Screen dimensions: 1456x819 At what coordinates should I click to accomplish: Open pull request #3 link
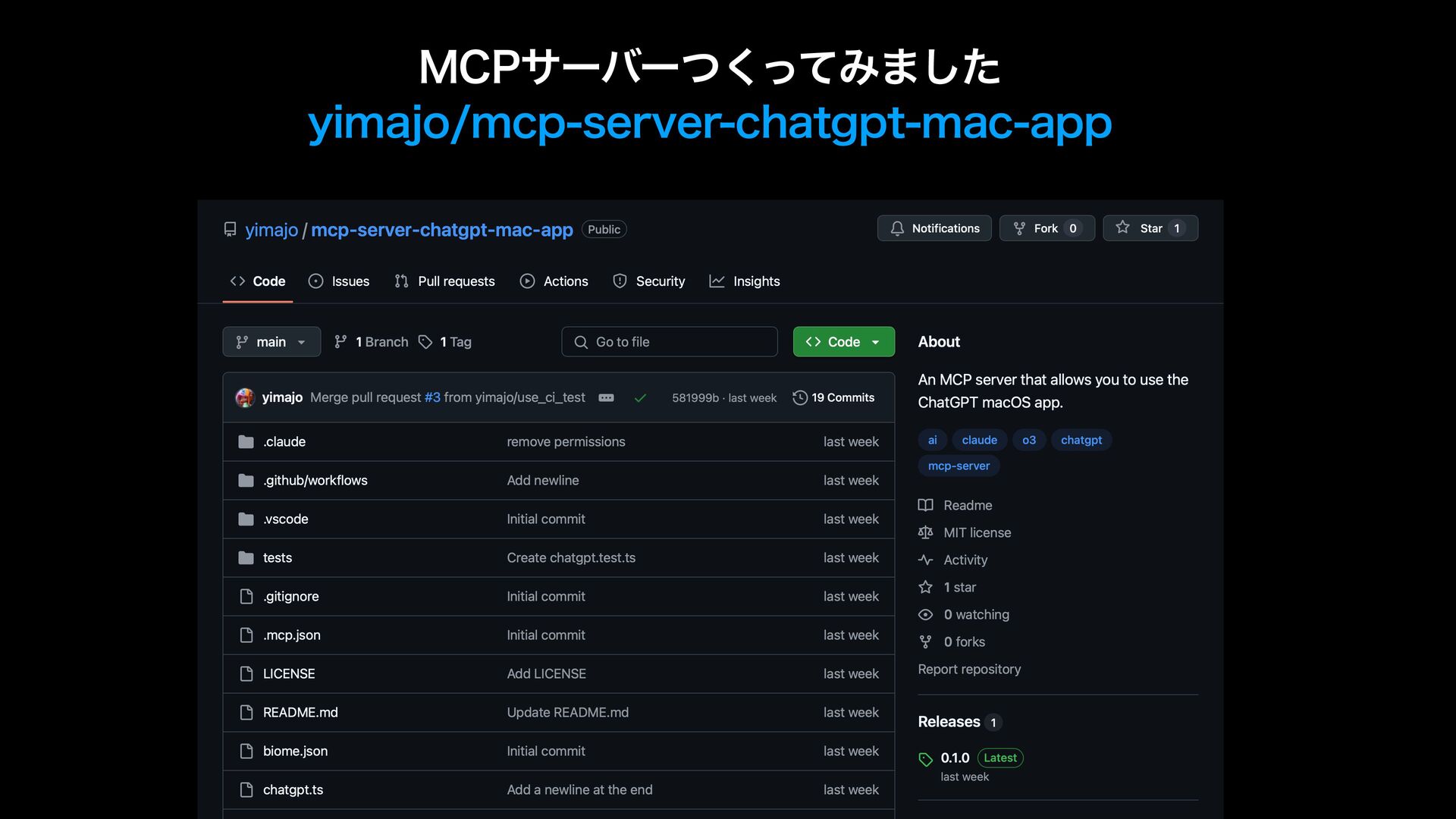[x=432, y=397]
